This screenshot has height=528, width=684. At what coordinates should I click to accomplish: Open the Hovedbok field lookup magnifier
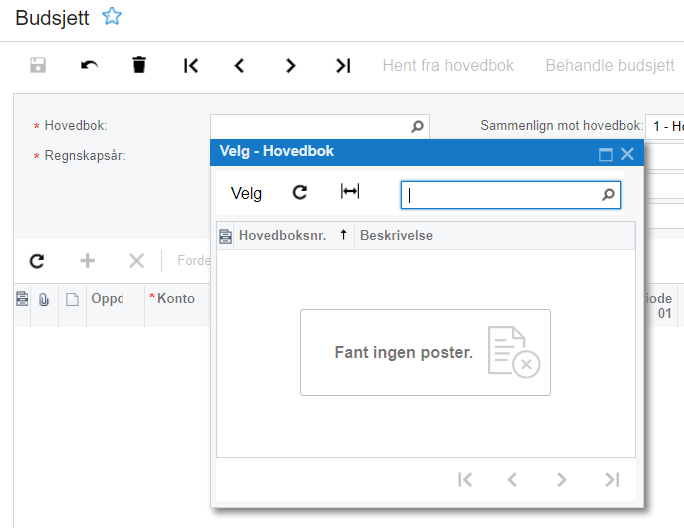[x=417, y=127]
